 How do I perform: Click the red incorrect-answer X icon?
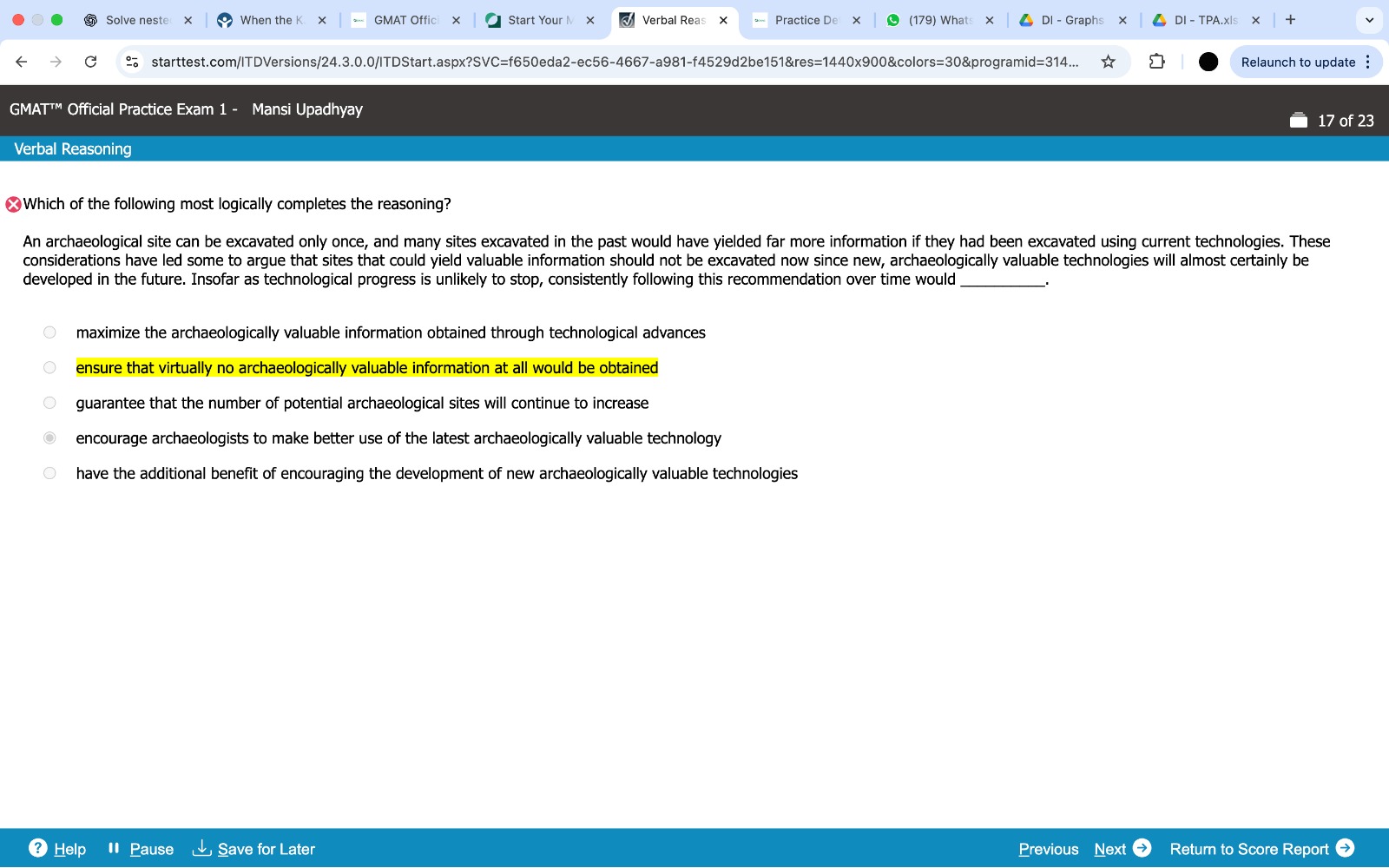[x=13, y=205]
